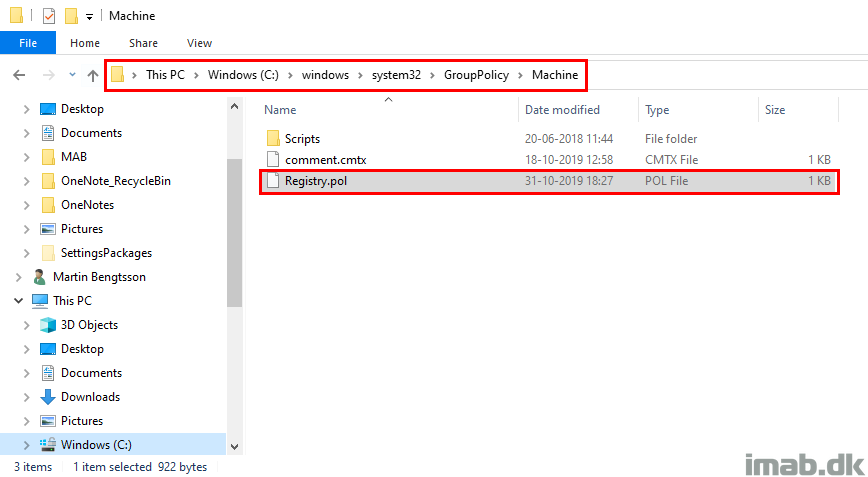Click the Downloads arrow icon

click(48, 397)
